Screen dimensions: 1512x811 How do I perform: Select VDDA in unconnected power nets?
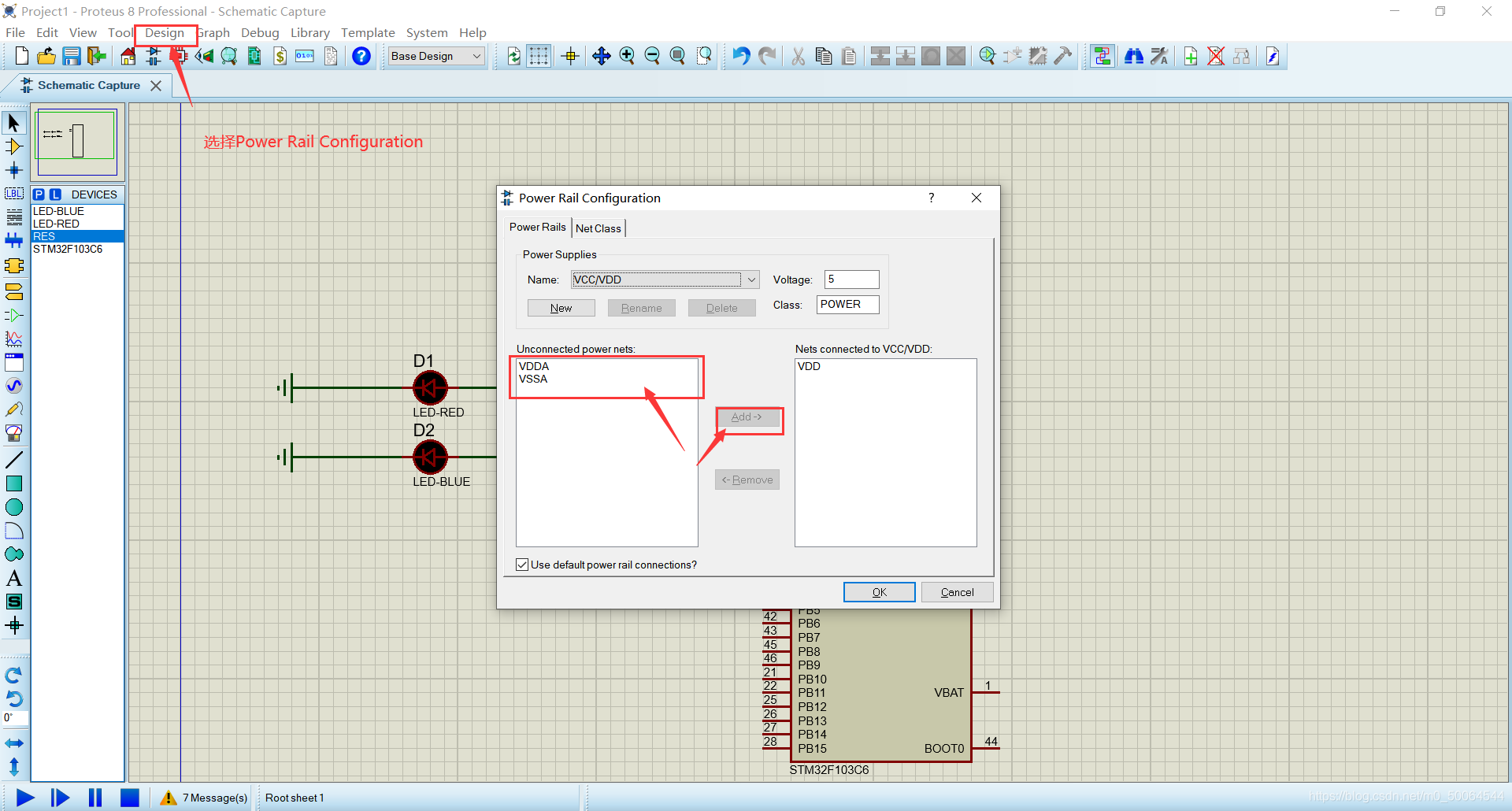coord(534,366)
